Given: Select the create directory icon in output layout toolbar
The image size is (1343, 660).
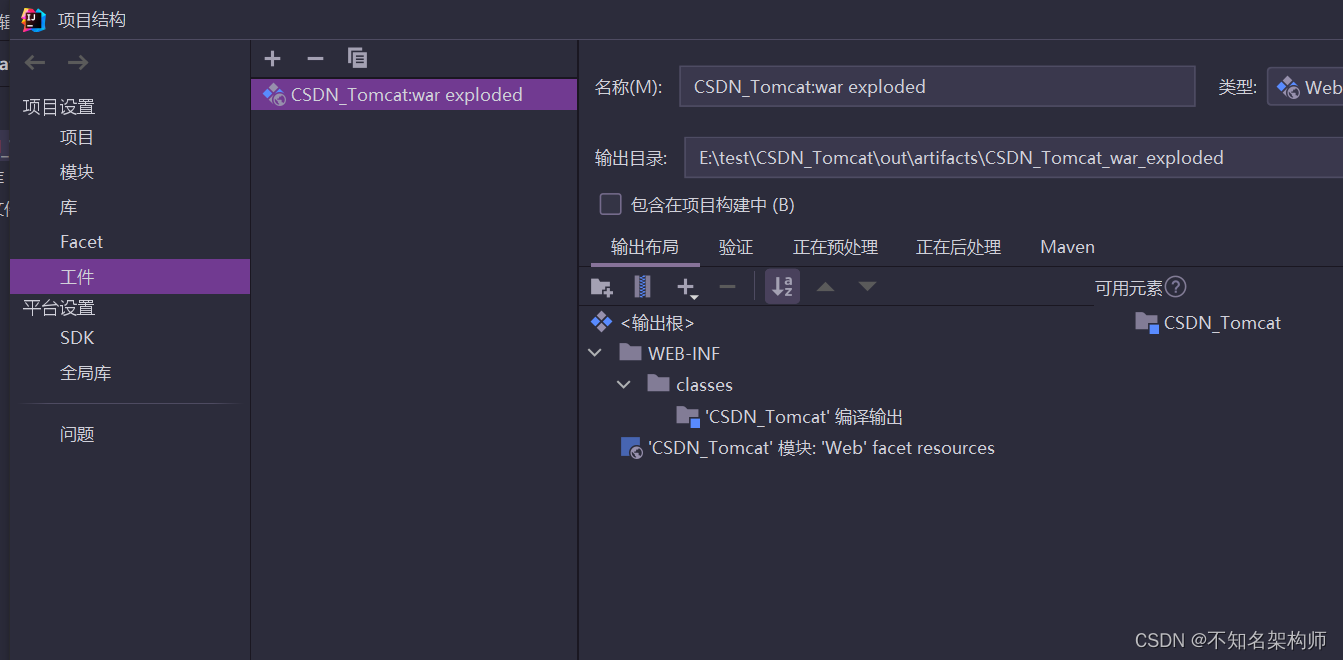Looking at the screenshot, I should pyautogui.click(x=601, y=287).
